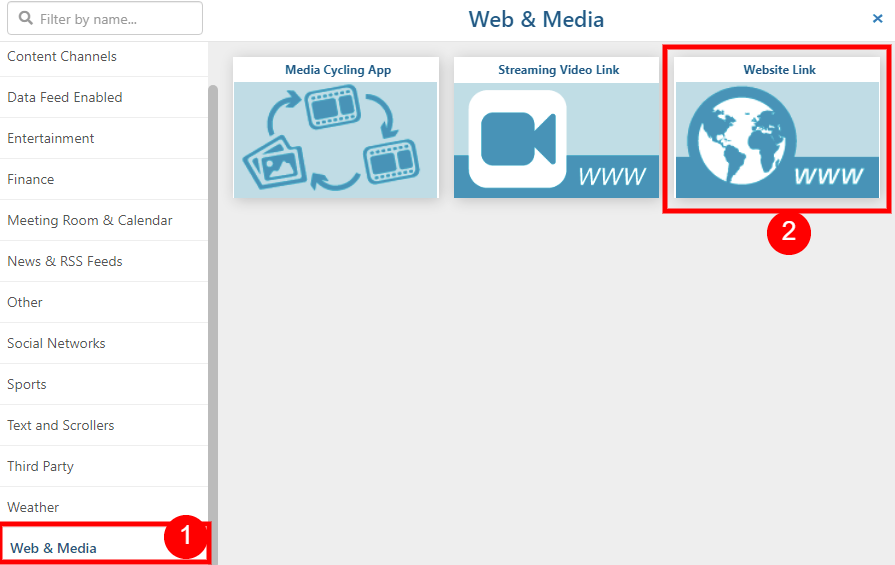
Task: Open the Streaming Video Link tile
Action: click(x=557, y=127)
